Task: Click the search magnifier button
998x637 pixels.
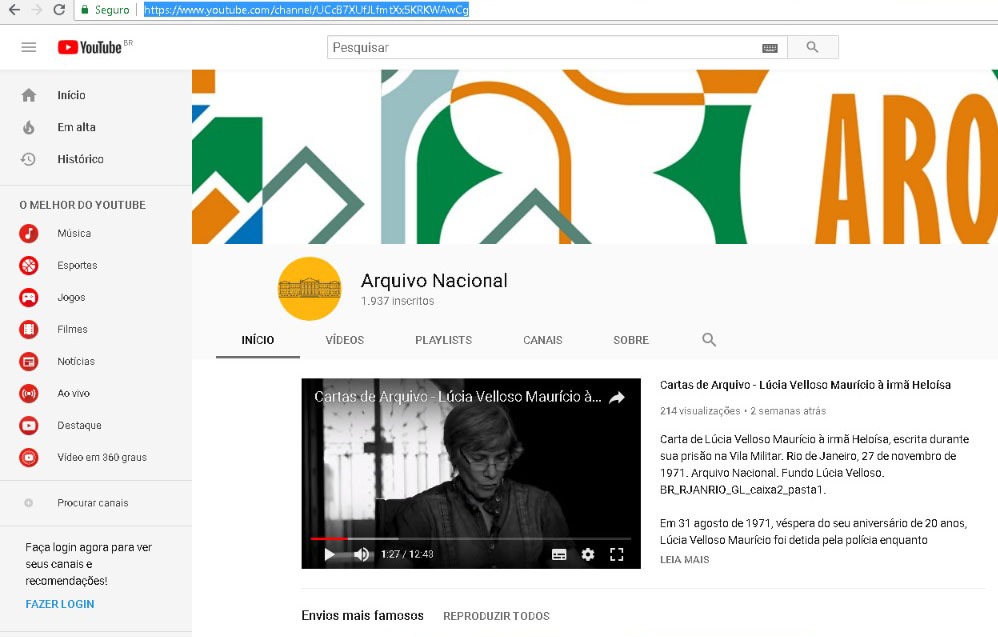Action: tap(812, 47)
